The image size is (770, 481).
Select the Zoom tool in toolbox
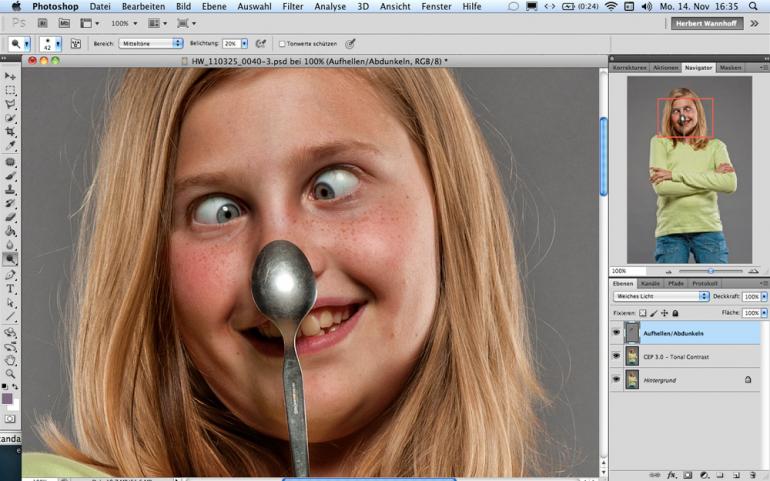pyautogui.click(x=10, y=374)
